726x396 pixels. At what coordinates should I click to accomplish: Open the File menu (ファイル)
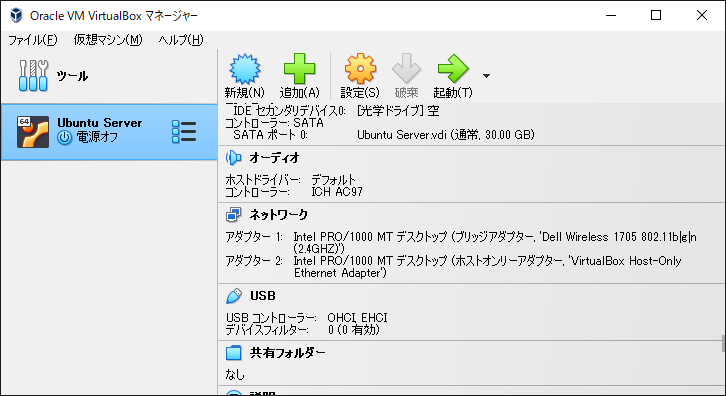click(x=33, y=40)
